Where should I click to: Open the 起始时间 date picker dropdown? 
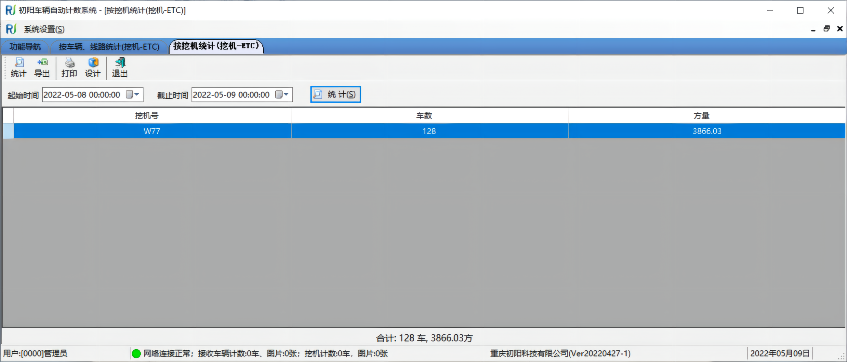point(133,95)
